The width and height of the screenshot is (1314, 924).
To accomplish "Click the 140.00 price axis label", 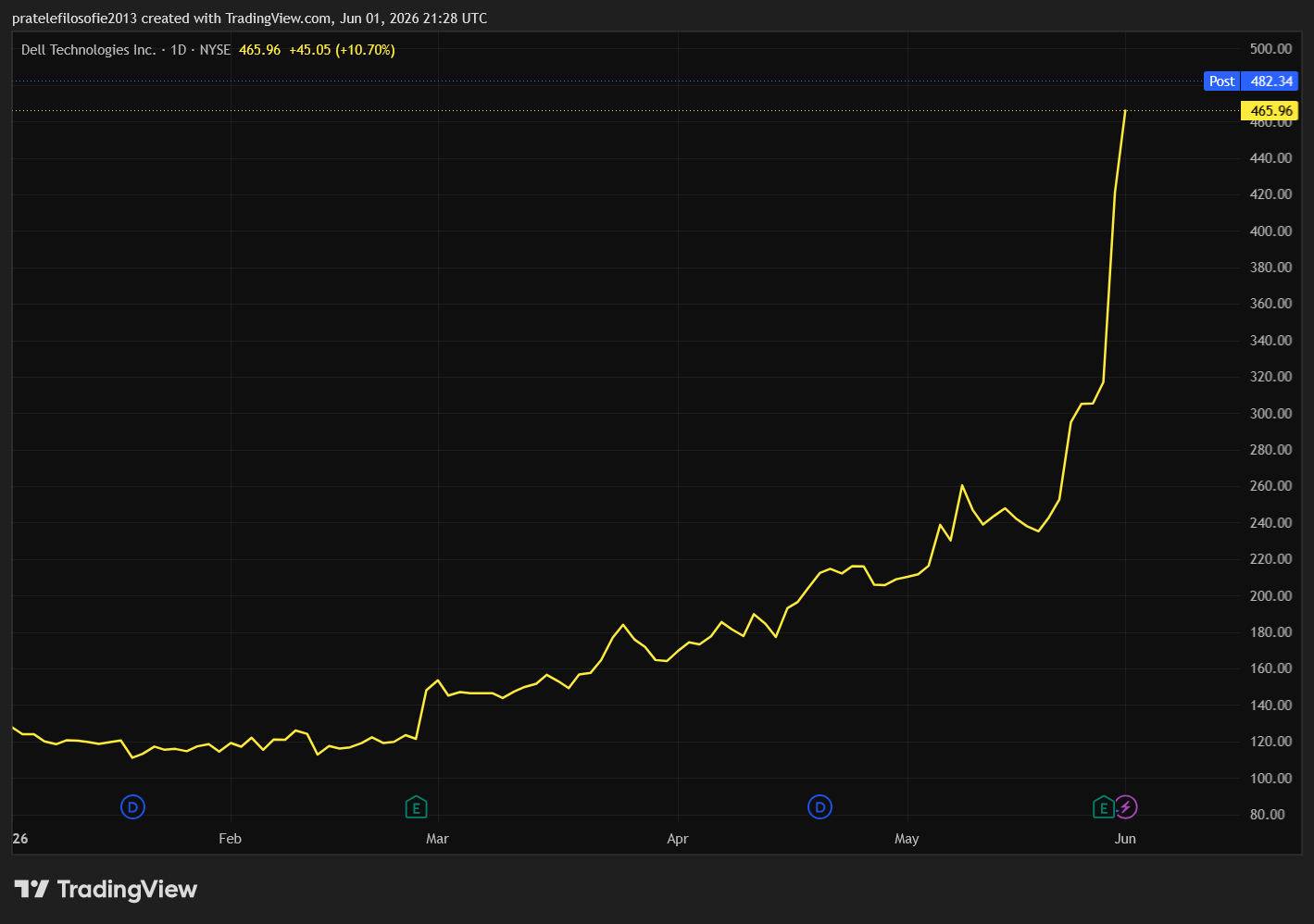I will pos(1270,705).
